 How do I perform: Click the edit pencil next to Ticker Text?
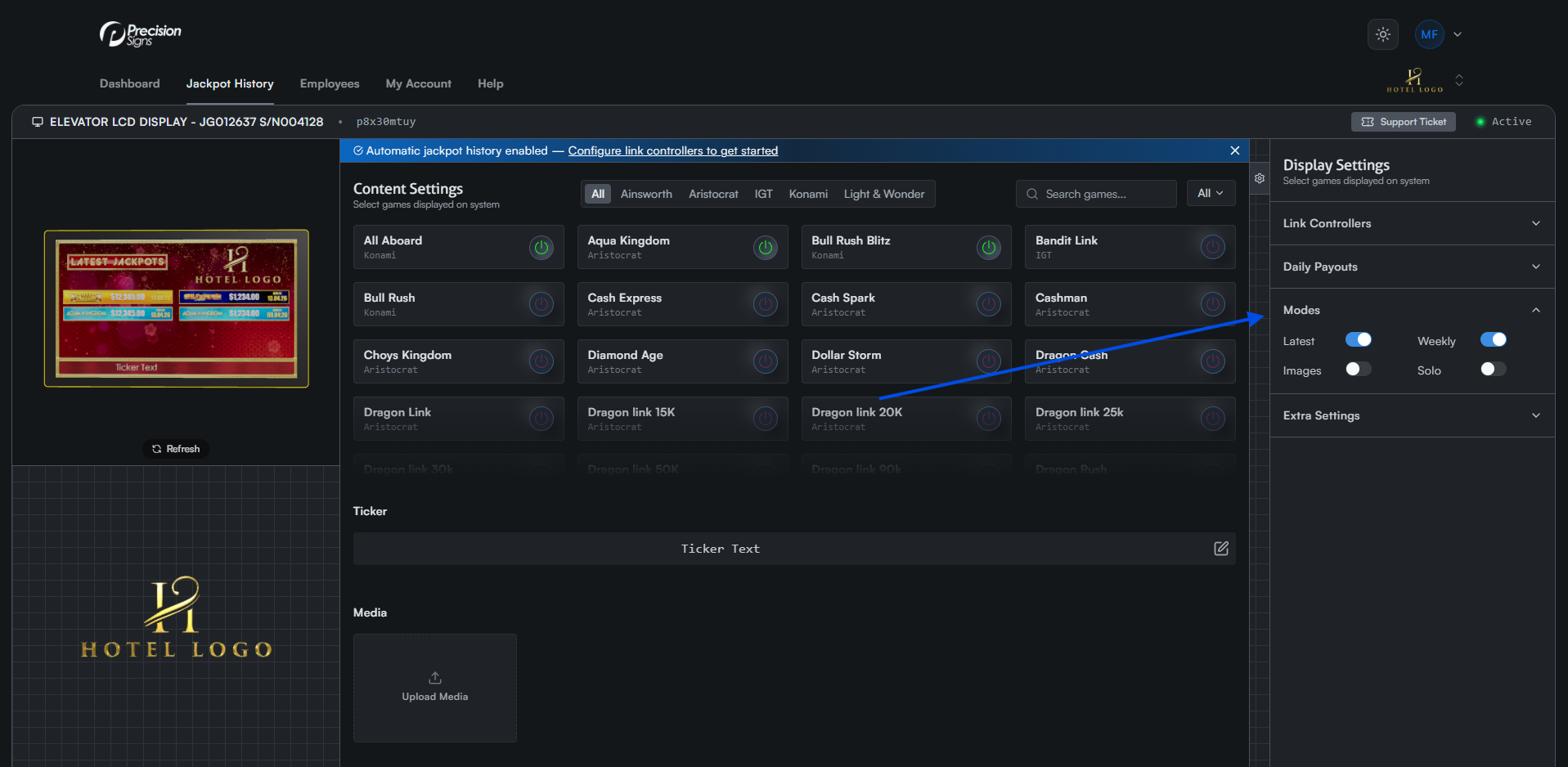[x=1221, y=549]
